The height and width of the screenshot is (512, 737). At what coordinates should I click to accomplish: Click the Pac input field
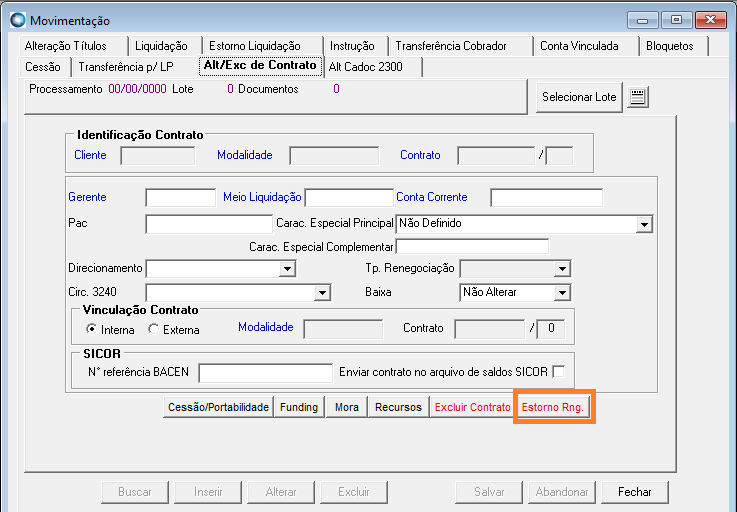coord(209,224)
